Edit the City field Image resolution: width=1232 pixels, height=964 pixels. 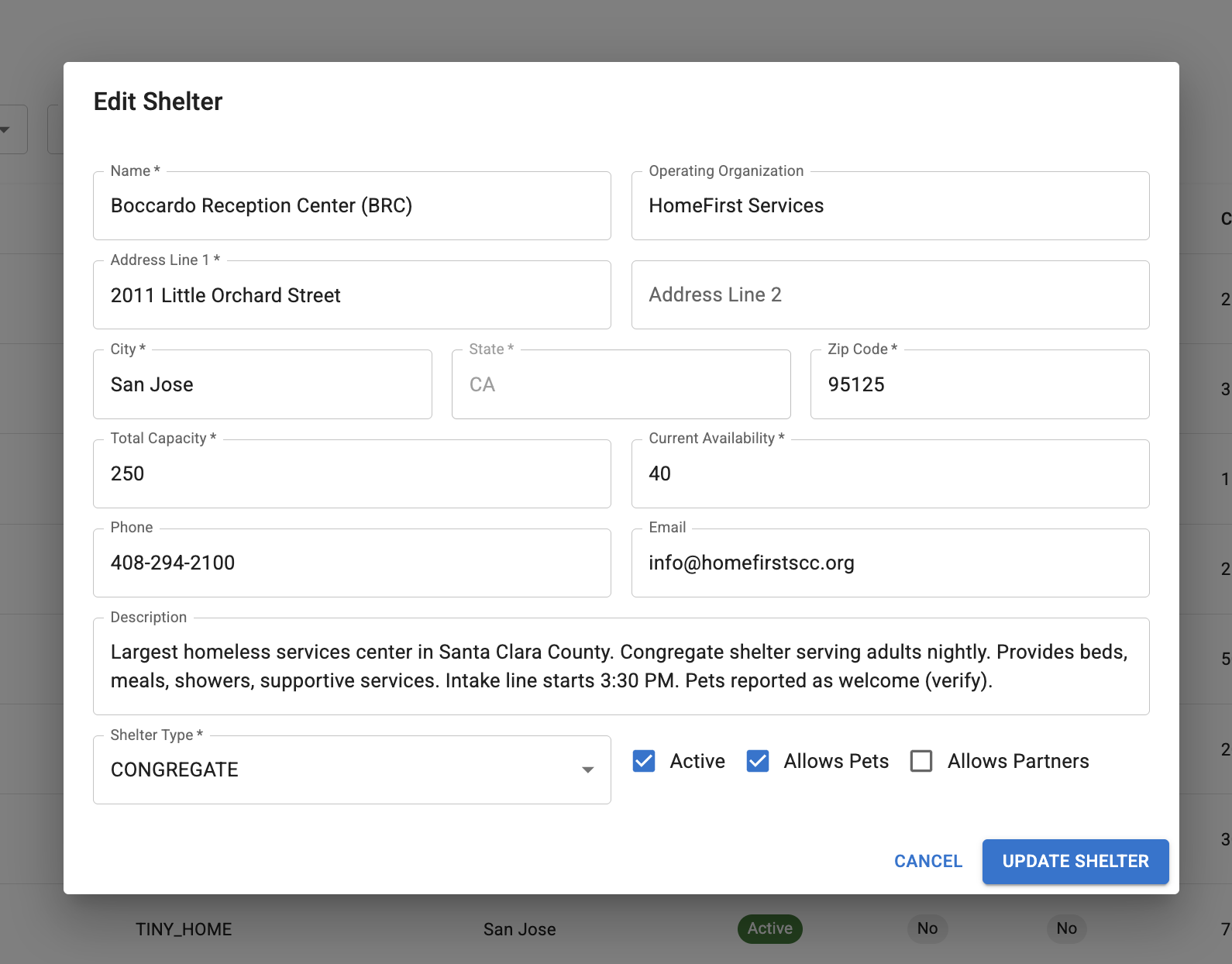(263, 384)
